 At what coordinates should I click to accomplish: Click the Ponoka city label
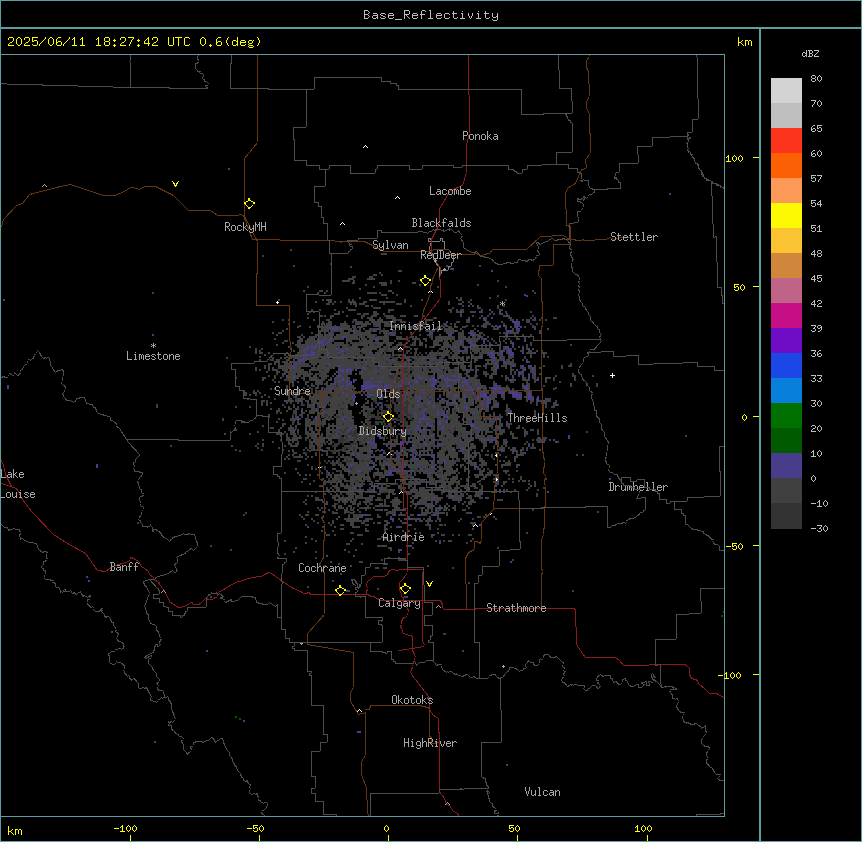point(480,136)
